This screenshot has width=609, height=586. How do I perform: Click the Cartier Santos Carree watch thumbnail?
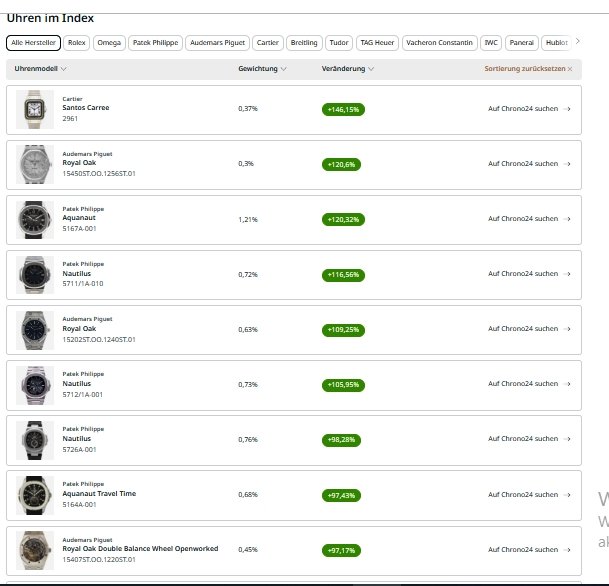pyautogui.click(x=35, y=109)
